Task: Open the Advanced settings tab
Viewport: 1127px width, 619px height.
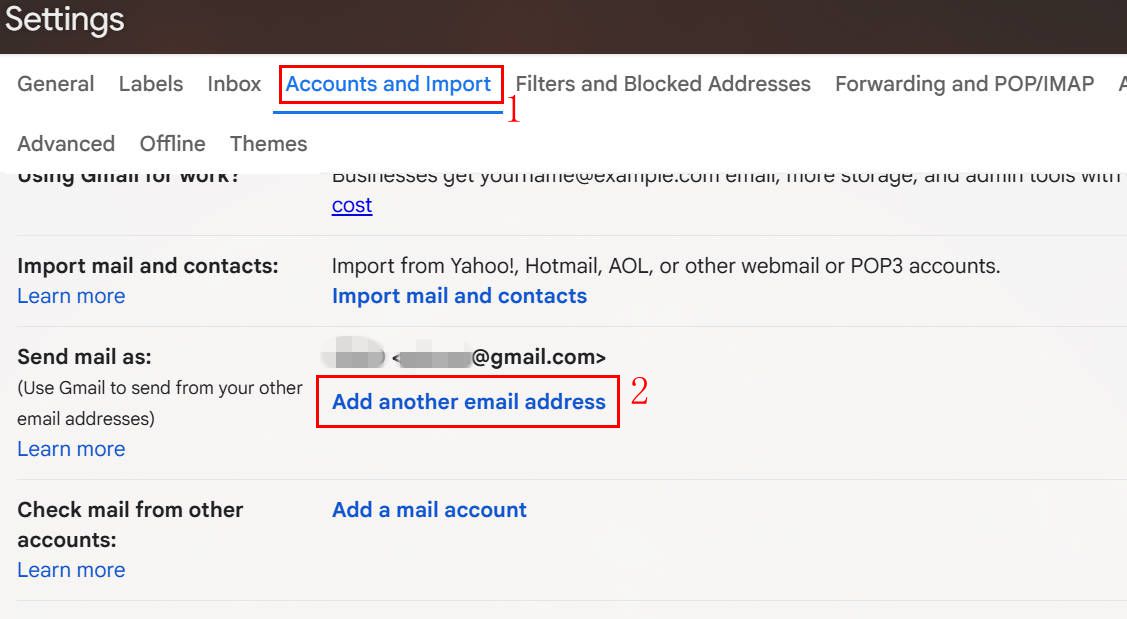Action: point(66,144)
